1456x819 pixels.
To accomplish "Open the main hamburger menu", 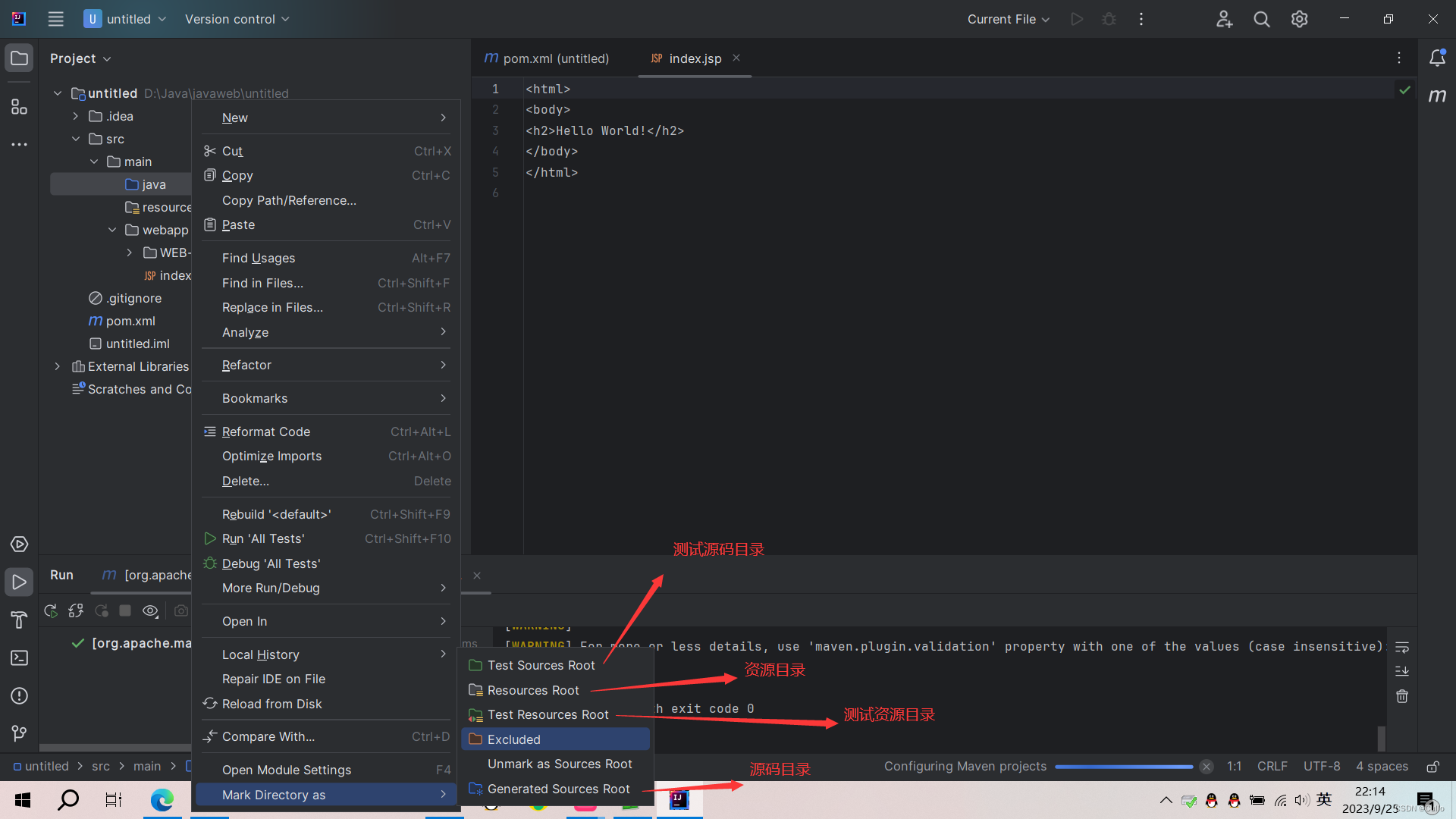I will [55, 19].
